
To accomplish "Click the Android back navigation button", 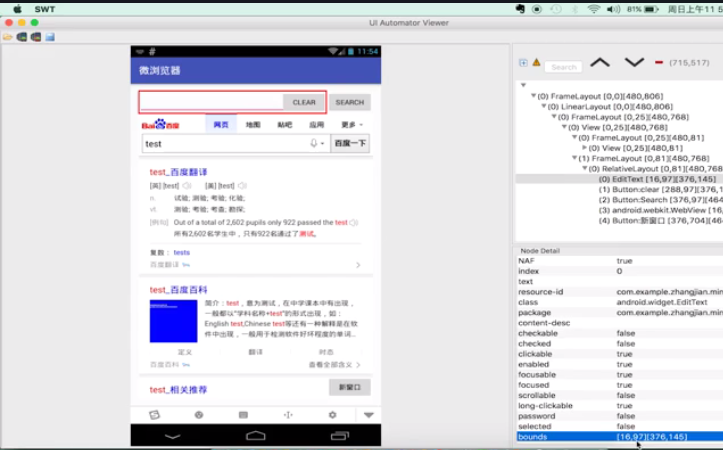I will pos(172,436).
